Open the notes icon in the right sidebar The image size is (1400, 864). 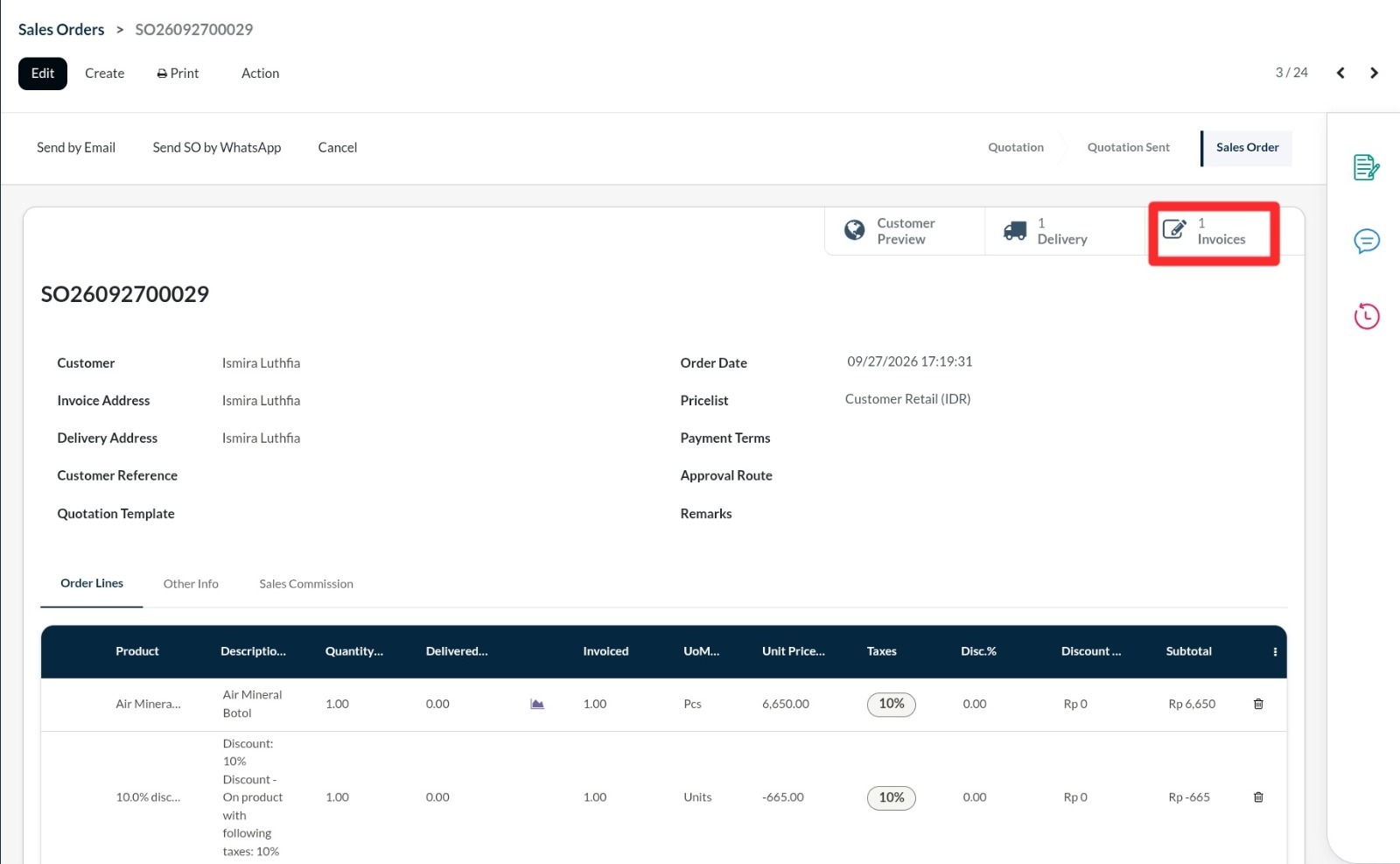coord(1366,167)
